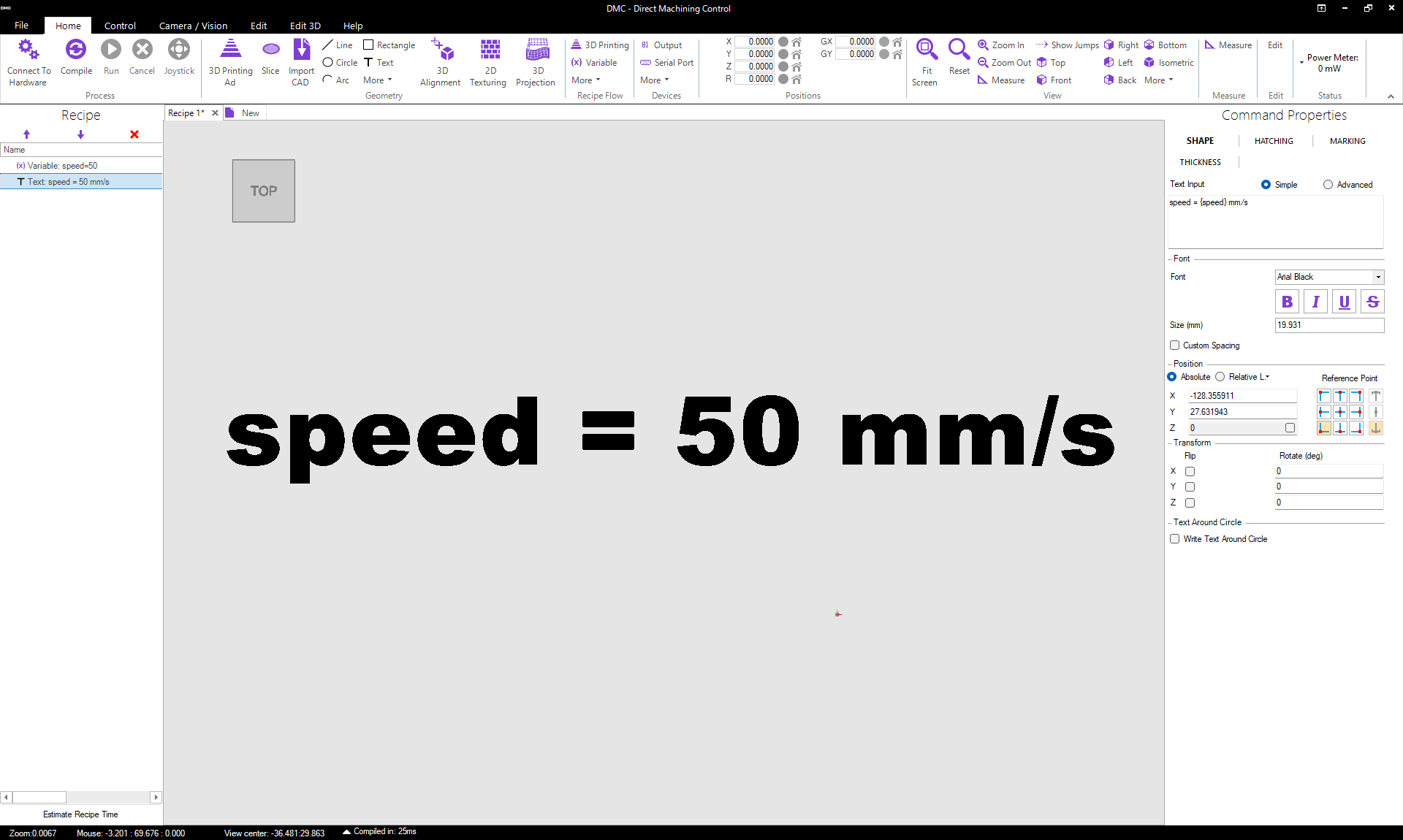The height and width of the screenshot is (840, 1403).
Task: Switch to the Camera / Vision ribbon tab
Action: pyautogui.click(x=193, y=26)
